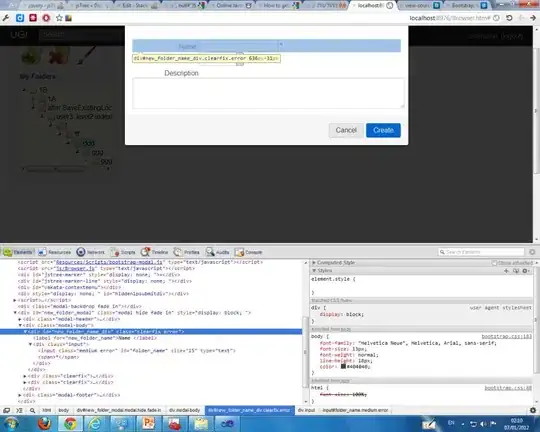540x432 pixels.
Task: Bookmark this page with the star icon
Action: pyautogui.click(x=59, y=18)
